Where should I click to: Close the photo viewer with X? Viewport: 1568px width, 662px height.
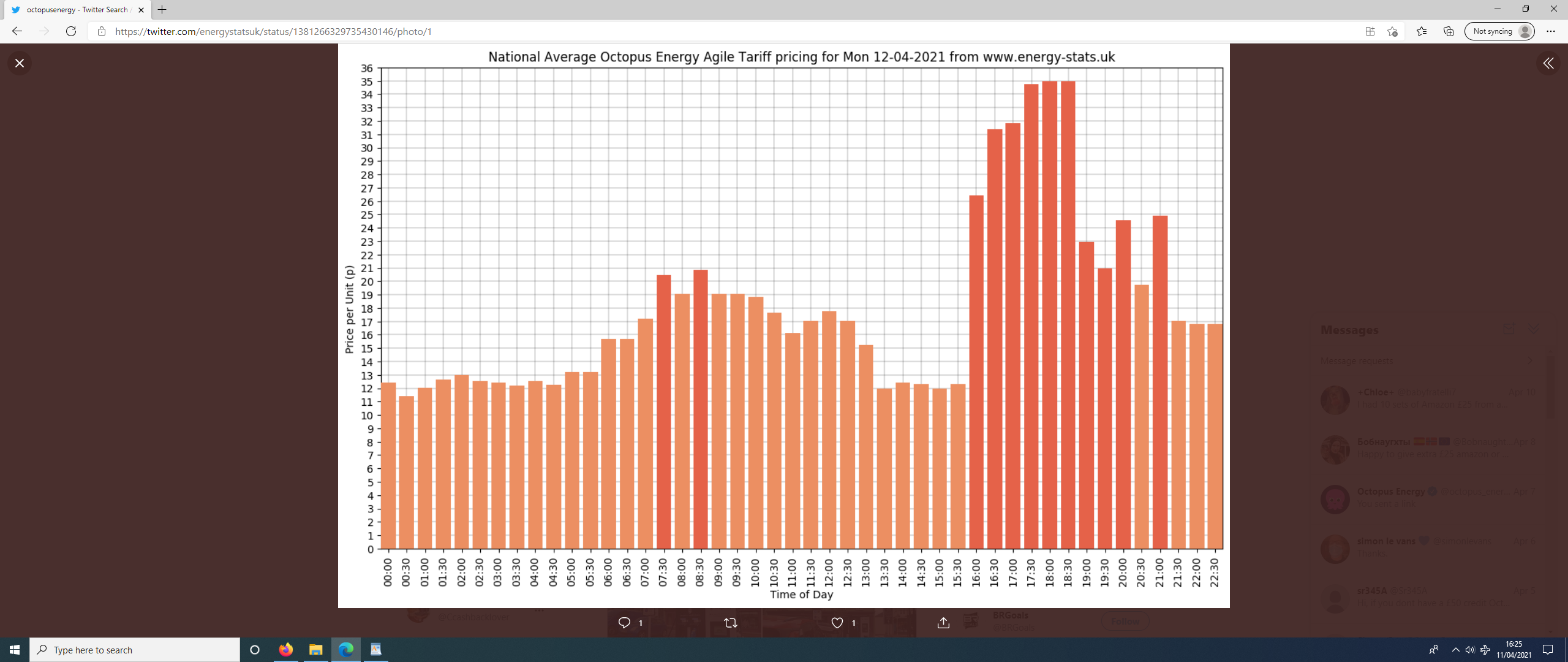coord(20,63)
